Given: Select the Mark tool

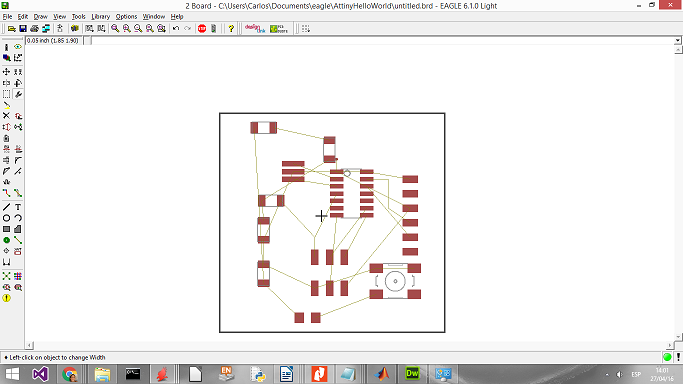Looking at the screenshot, I should [x=18, y=57].
